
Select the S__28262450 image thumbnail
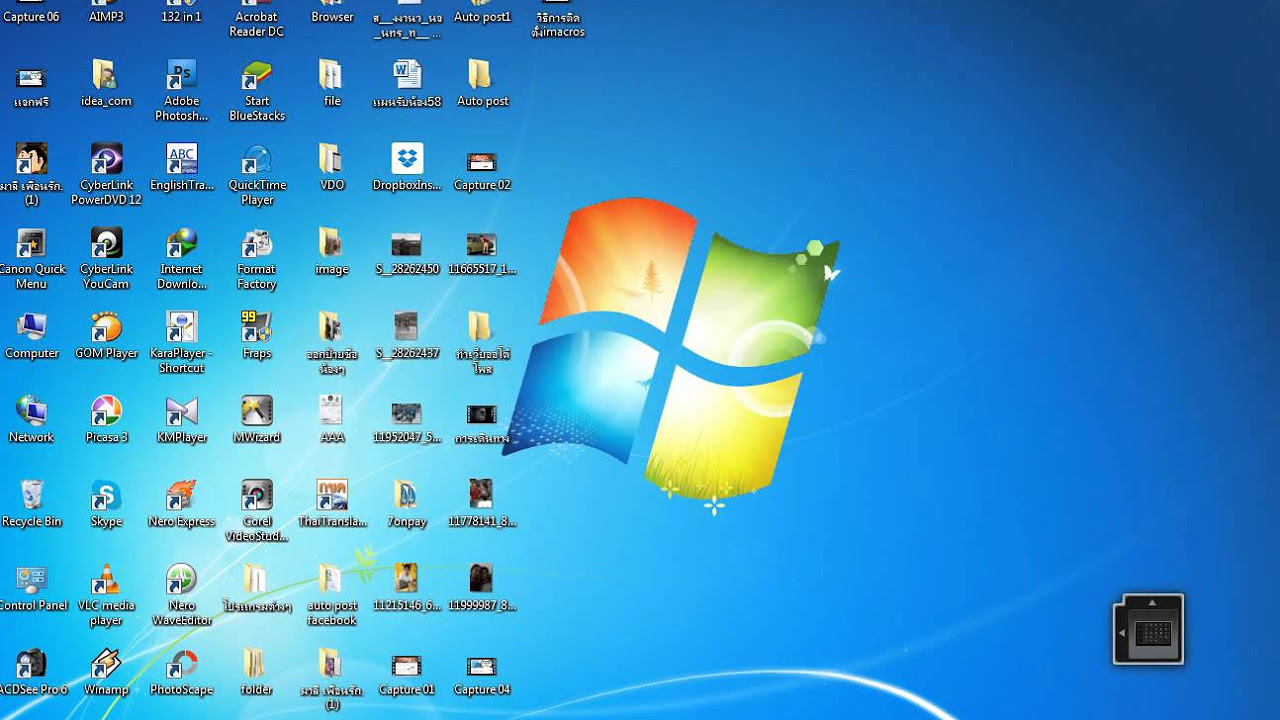point(407,244)
